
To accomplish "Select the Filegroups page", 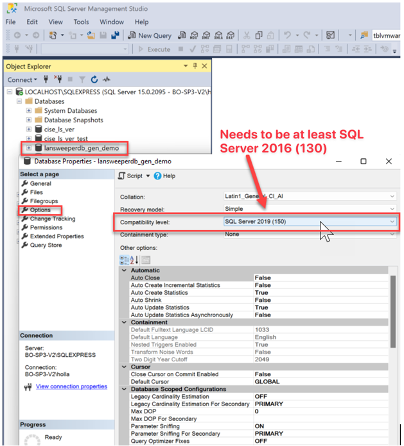I will coord(44,201).
